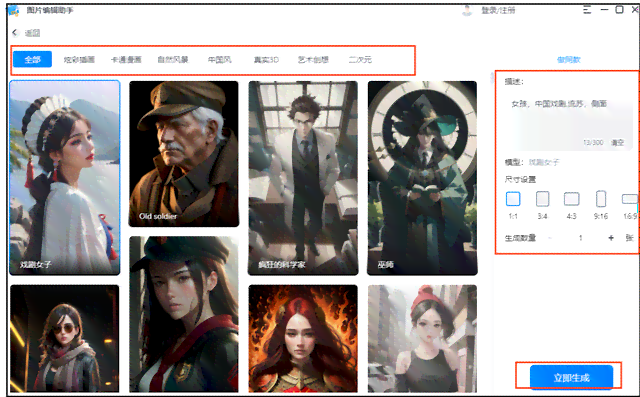The width and height of the screenshot is (640, 397).
Task: Switch to the 炫彩插画 category tab
Action: [x=79, y=60]
